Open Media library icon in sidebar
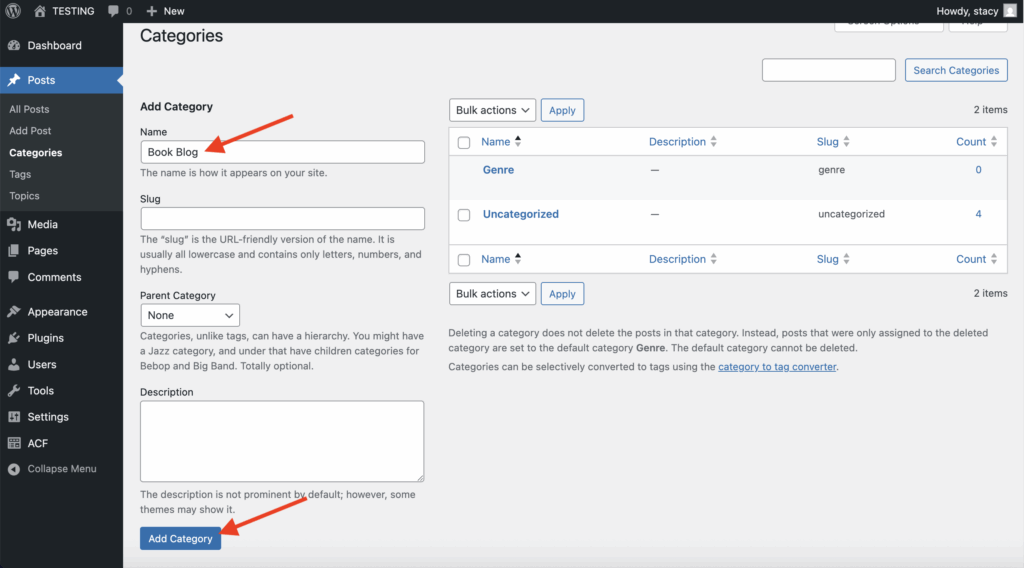Screen dimensions: 1024x568 (x=14, y=225)
